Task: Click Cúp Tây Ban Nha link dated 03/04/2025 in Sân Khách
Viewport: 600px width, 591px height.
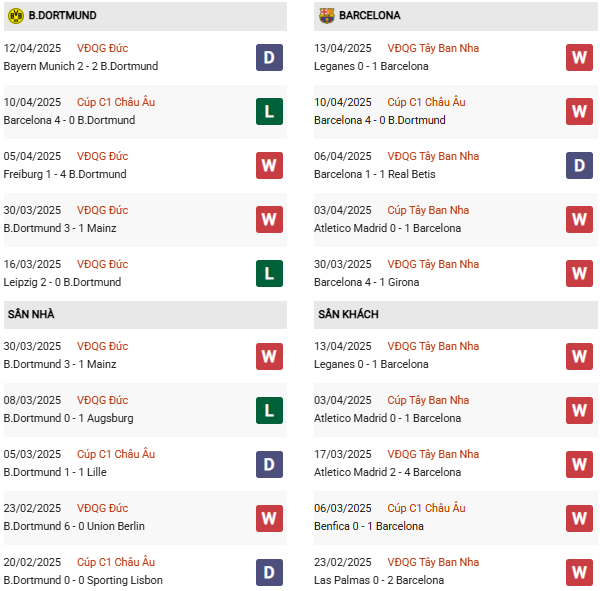Action: 428,400
